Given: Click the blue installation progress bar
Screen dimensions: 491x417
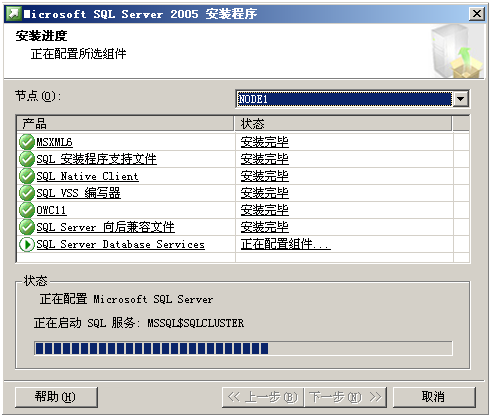Looking at the screenshot, I should [x=243, y=348].
